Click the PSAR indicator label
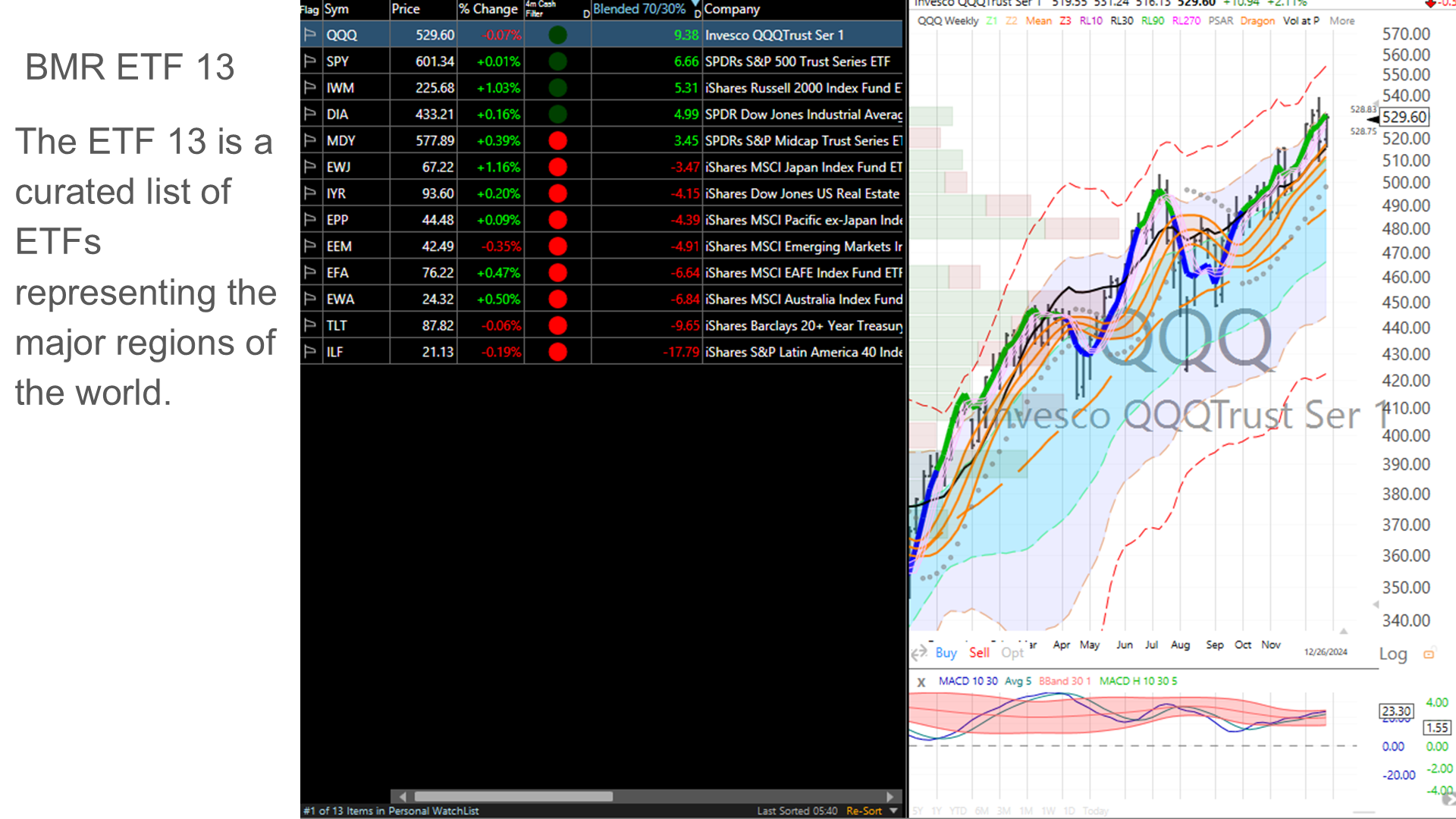This screenshot has height=819, width=1456. pyautogui.click(x=1220, y=21)
